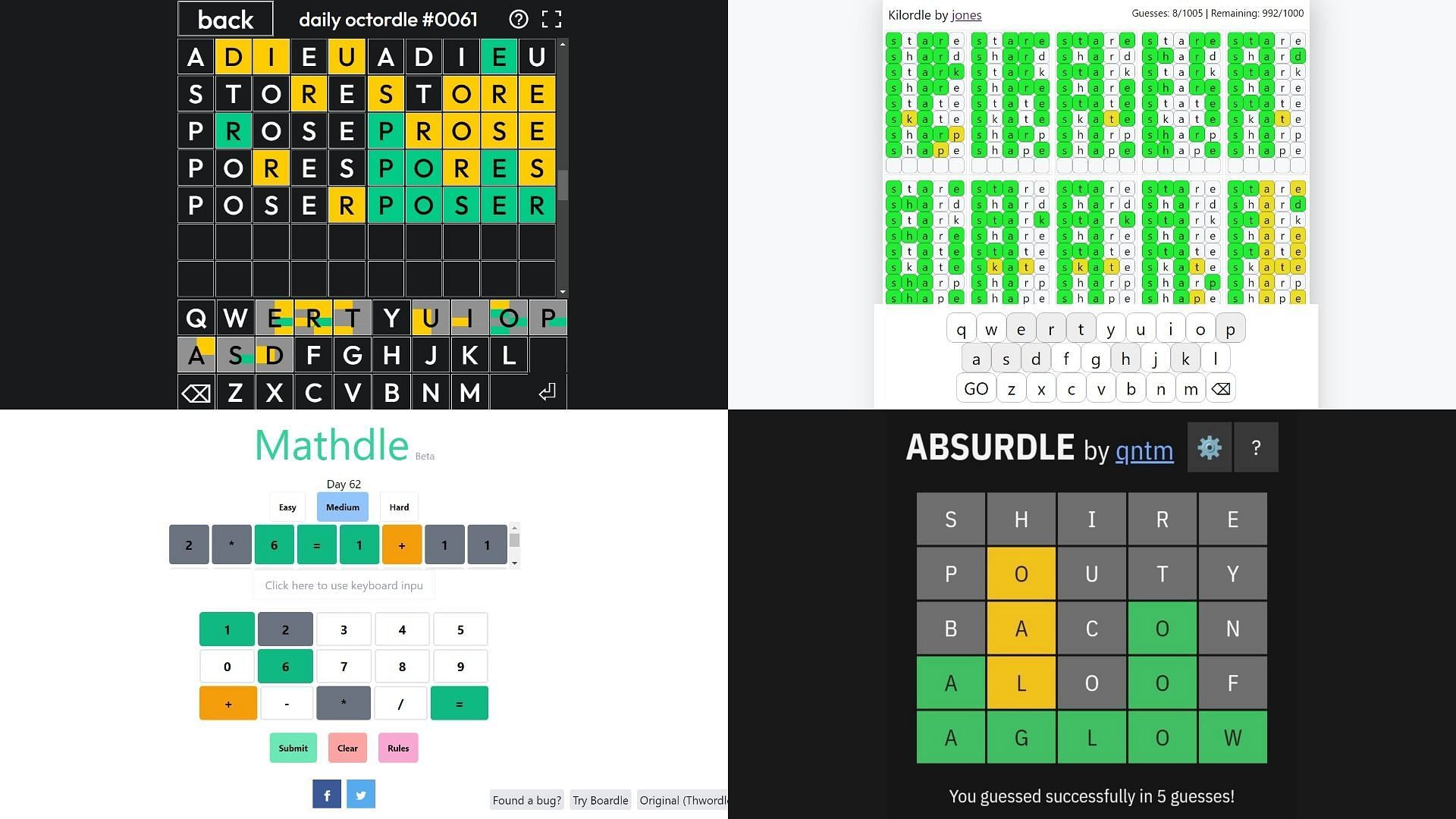Click the multiply operator button in Mathdle

(343, 703)
